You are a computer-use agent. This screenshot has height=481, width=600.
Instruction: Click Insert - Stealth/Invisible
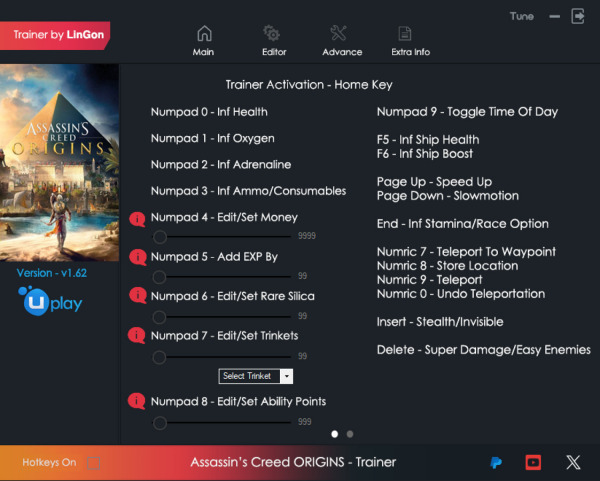[440, 322]
